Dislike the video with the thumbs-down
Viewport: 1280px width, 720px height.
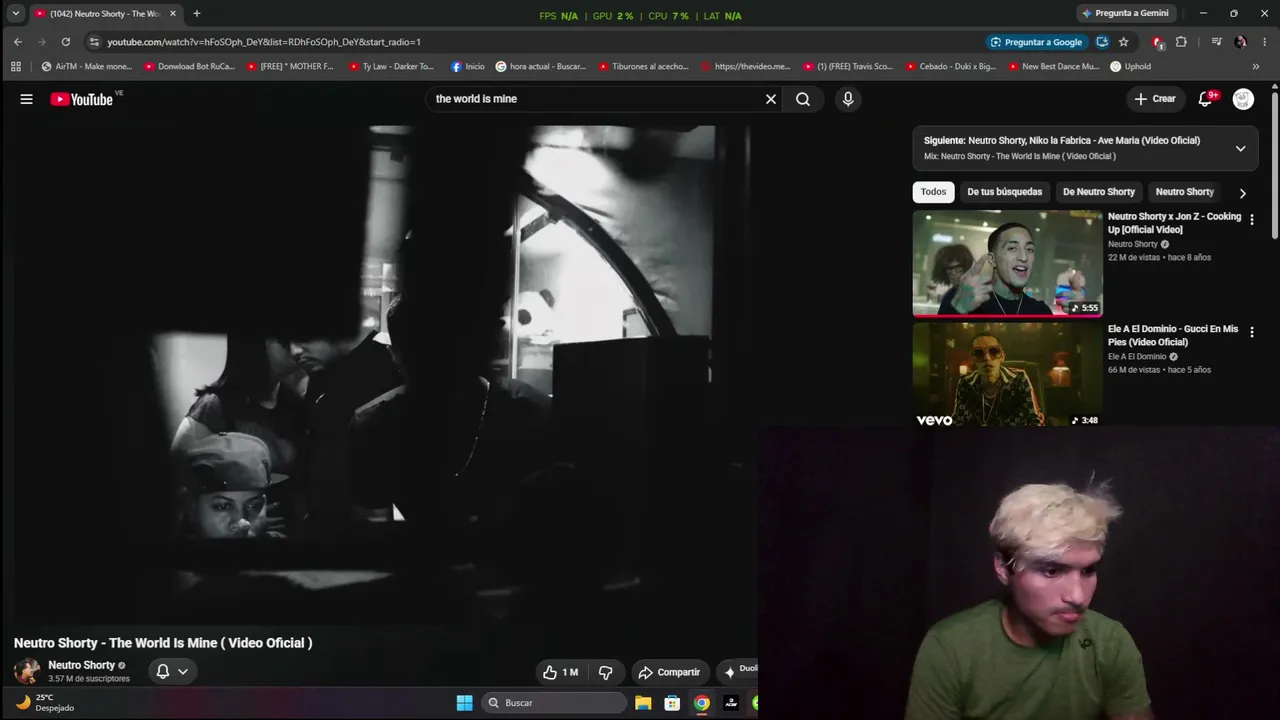coord(605,672)
